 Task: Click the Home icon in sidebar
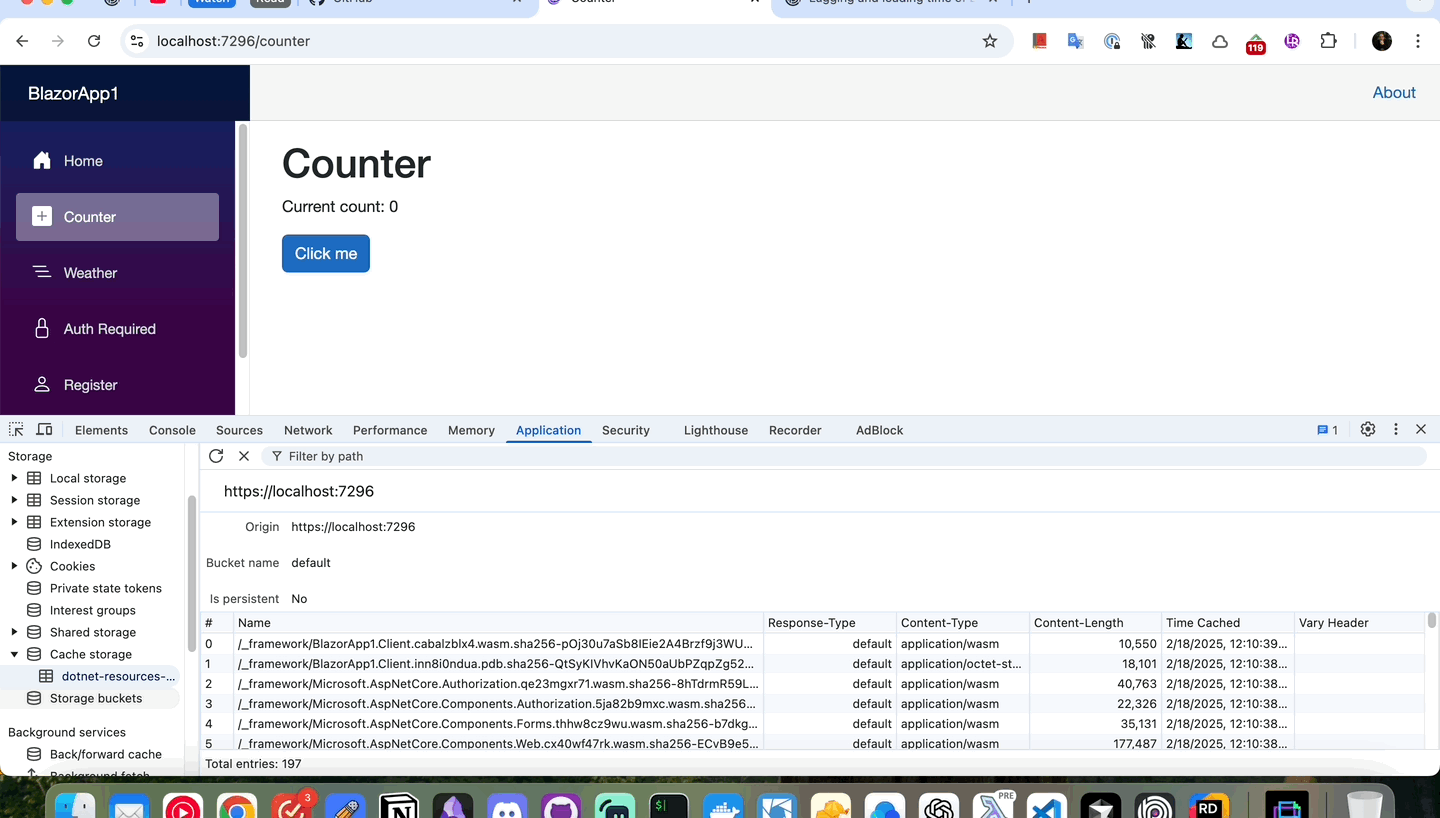coord(42,161)
